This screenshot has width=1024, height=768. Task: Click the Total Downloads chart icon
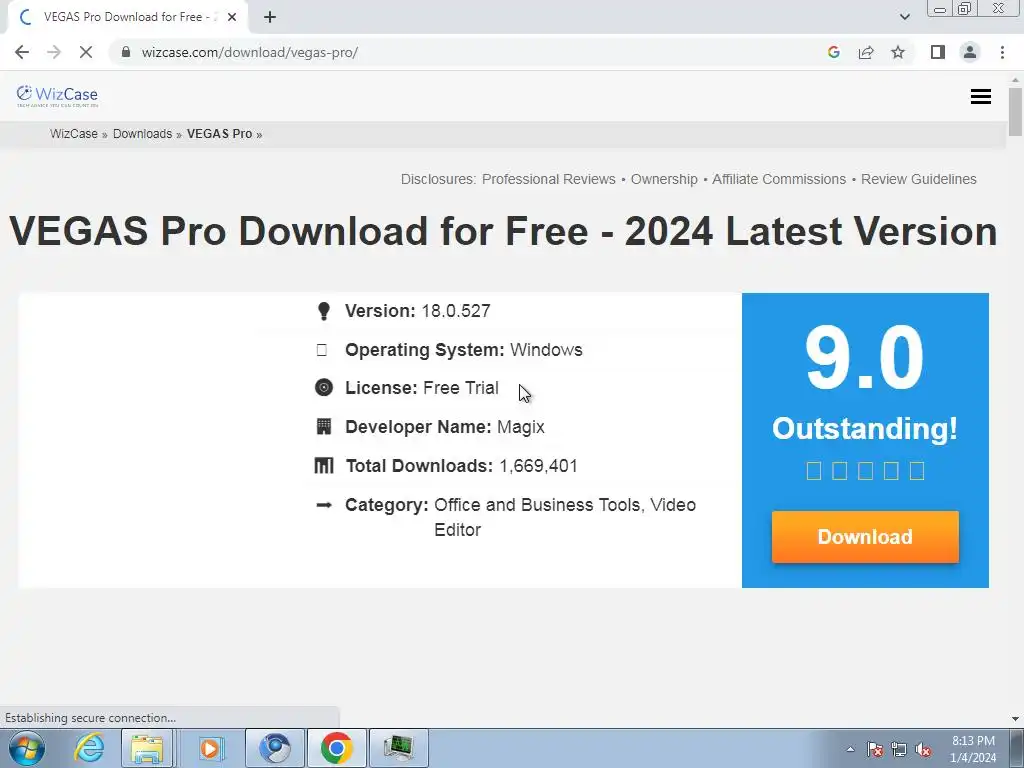coord(324,466)
